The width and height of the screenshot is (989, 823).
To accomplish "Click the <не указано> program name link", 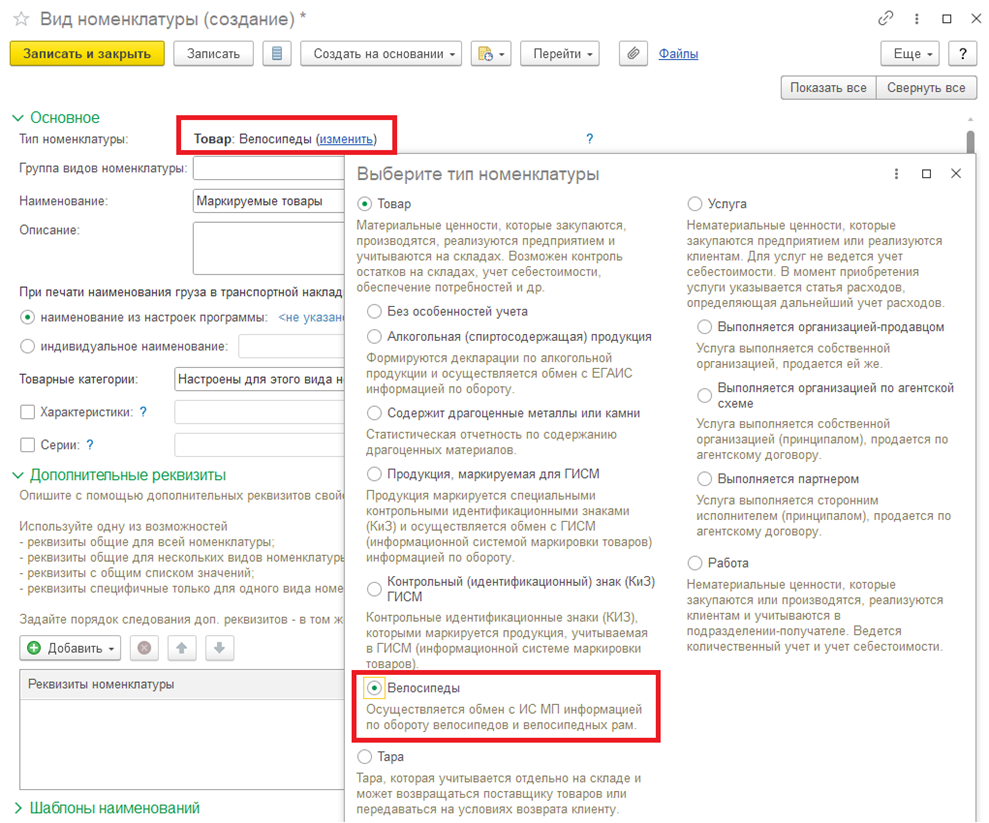I will click(312, 317).
